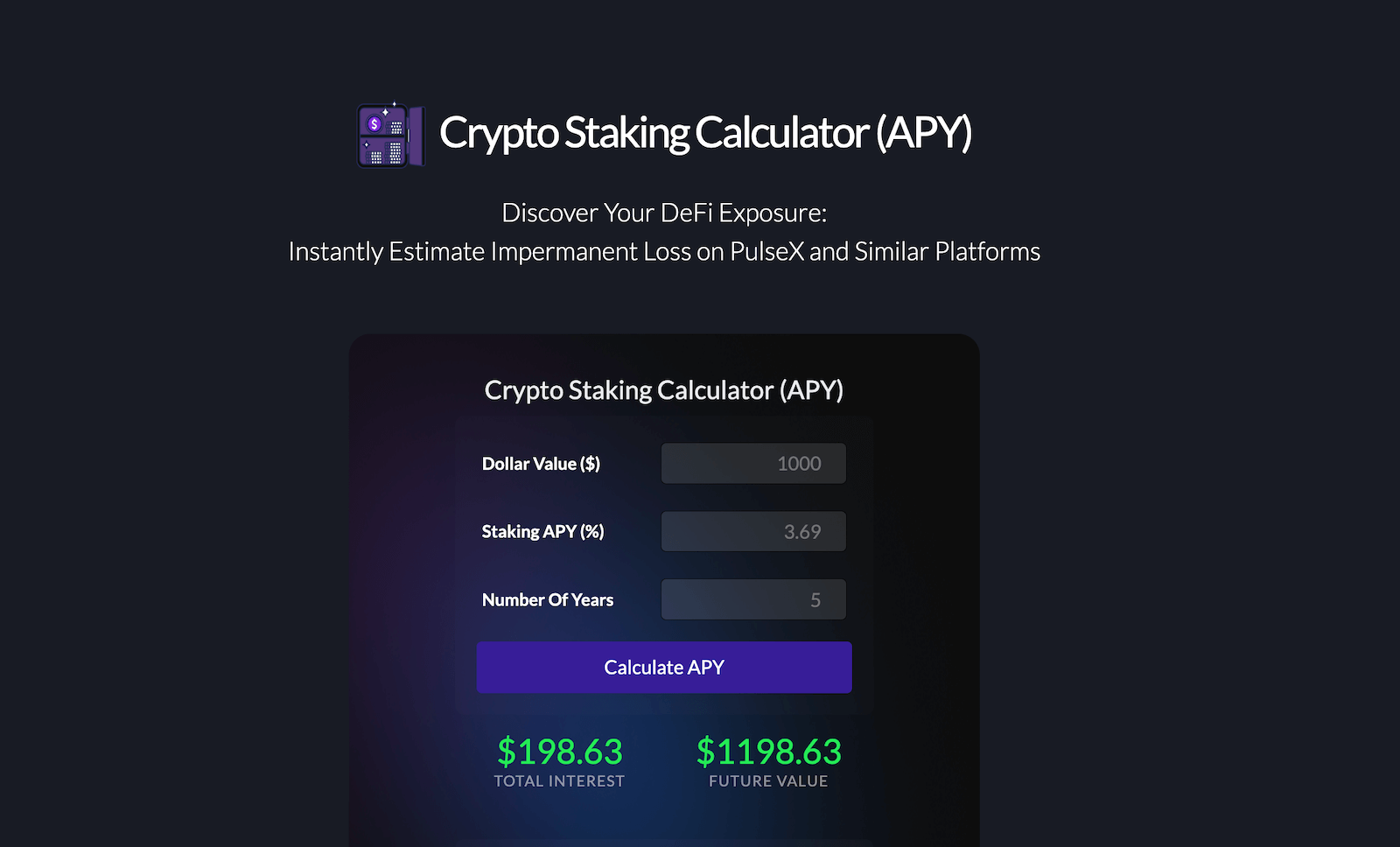Click the FUTURE VALUE caption
Image resolution: width=1400 pixels, height=847 pixels.
click(767, 780)
